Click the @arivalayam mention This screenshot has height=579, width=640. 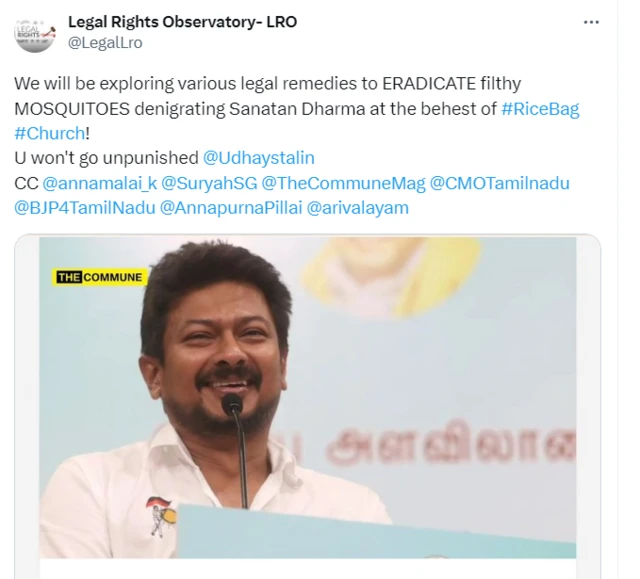click(358, 208)
